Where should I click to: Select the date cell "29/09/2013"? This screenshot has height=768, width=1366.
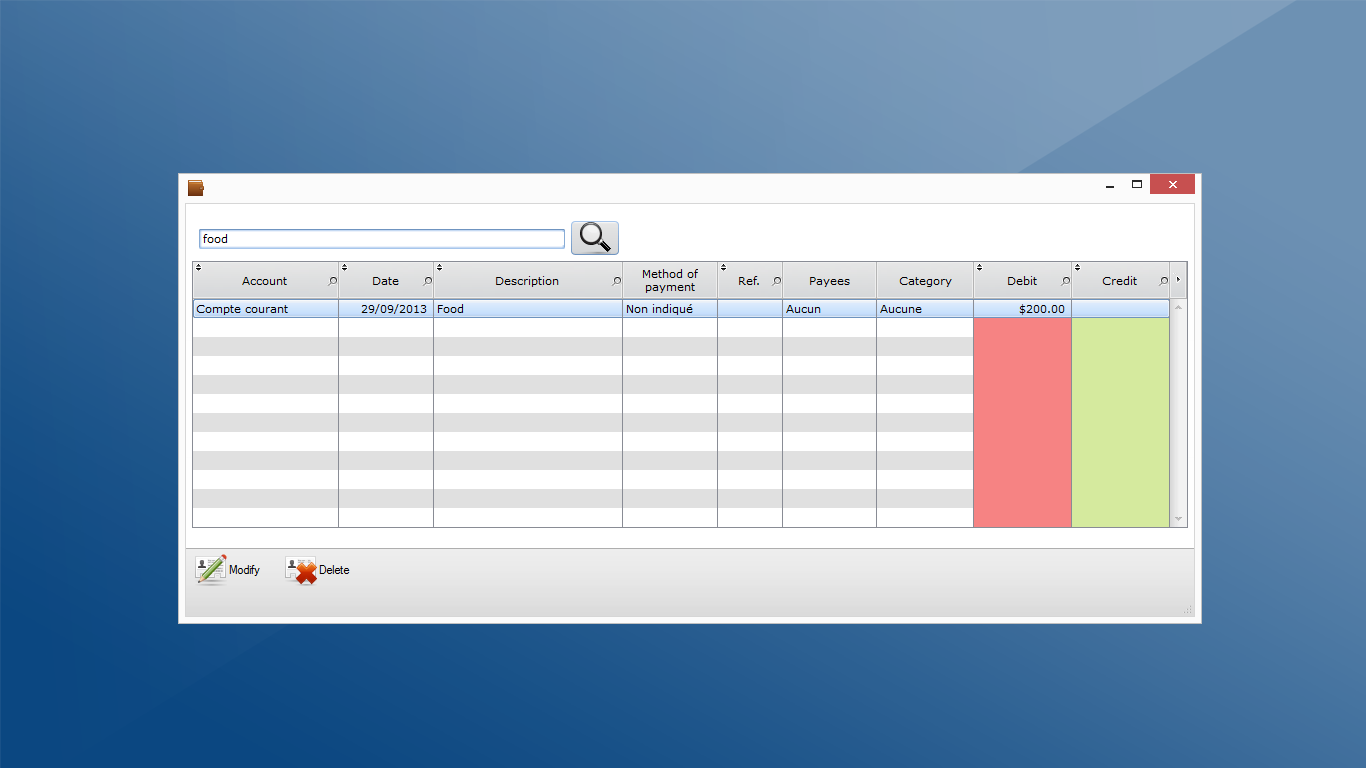coord(386,309)
